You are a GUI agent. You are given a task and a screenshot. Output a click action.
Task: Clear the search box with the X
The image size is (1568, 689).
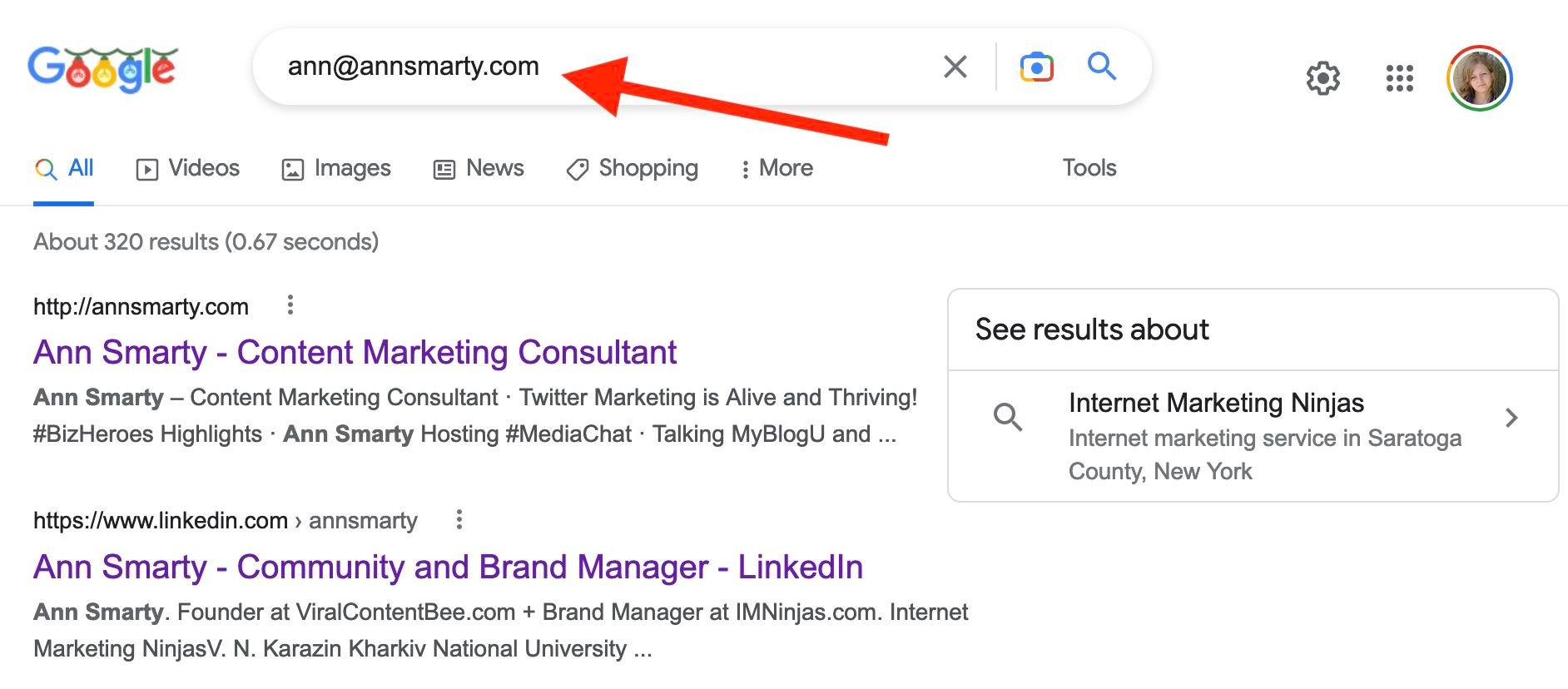pos(955,67)
